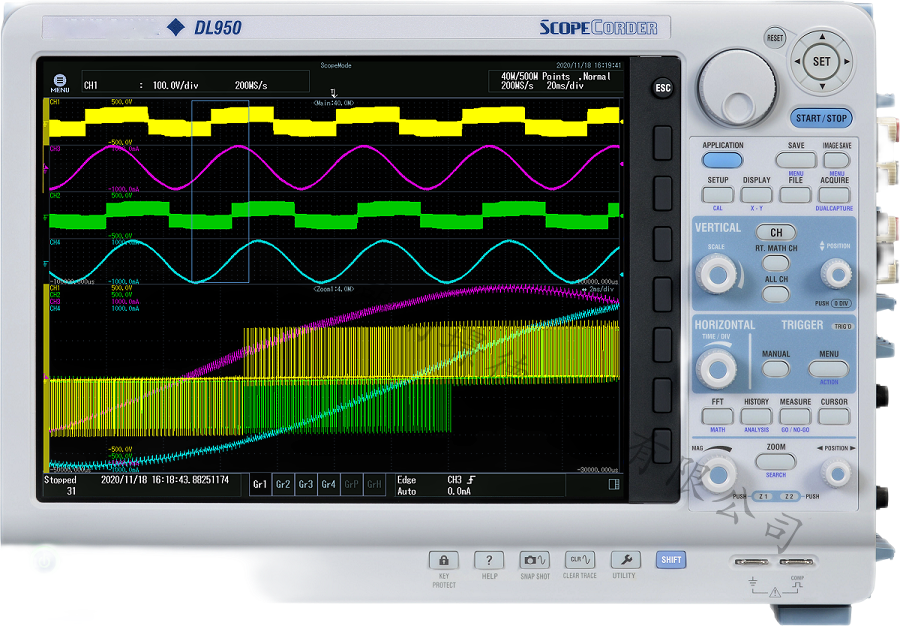Click the left arrow beside SET
Screen dimensions: 900x626
[797, 61]
